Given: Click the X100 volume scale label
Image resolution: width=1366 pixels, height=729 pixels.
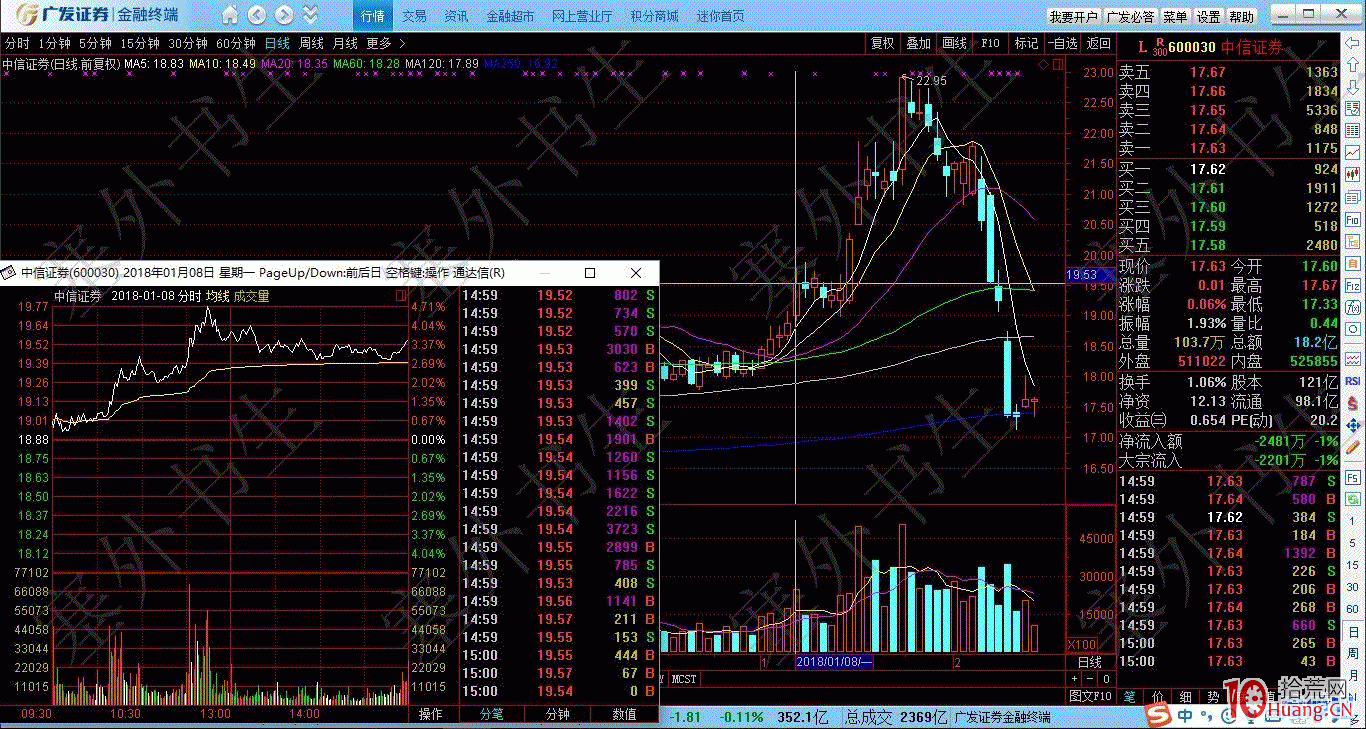Looking at the screenshot, I should tap(1083, 644).
